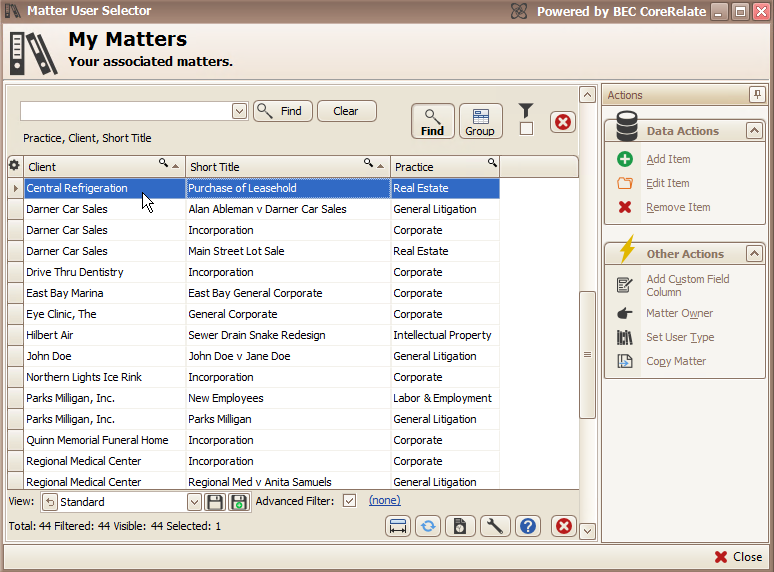The width and height of the screenshot is (774, 572).
Task: Click the document report icon in bottom toolbar
Action: pyautogui.click(x=460, y=526)
